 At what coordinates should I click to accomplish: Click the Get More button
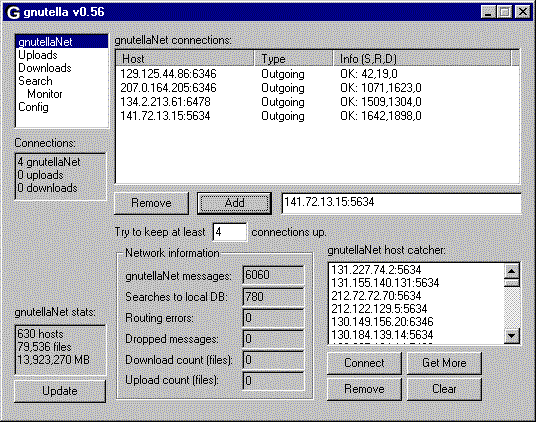[x=444, y=363]
